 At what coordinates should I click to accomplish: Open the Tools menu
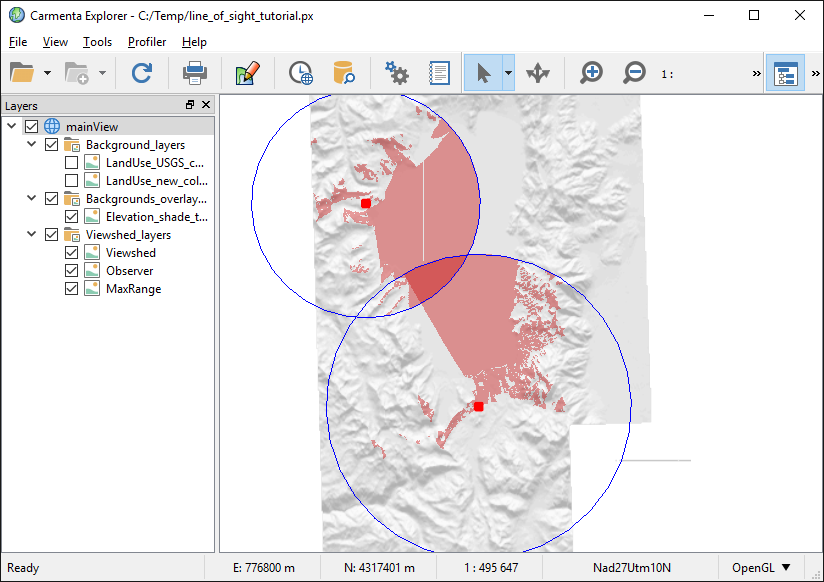point(97,42)
